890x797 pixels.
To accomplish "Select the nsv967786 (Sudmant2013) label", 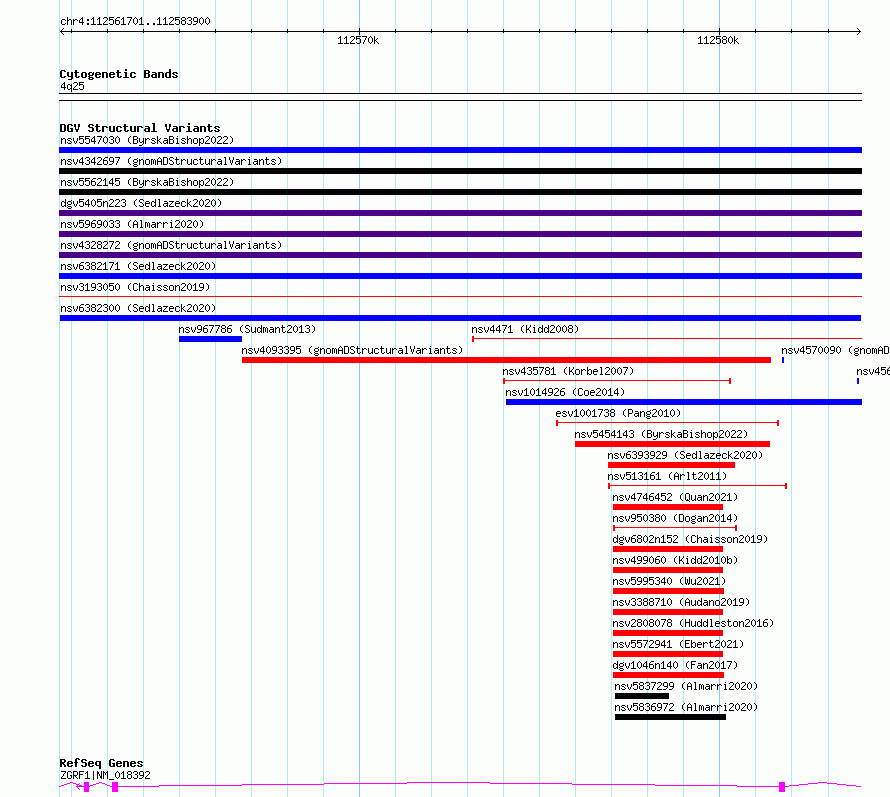I will pos(247,329).
